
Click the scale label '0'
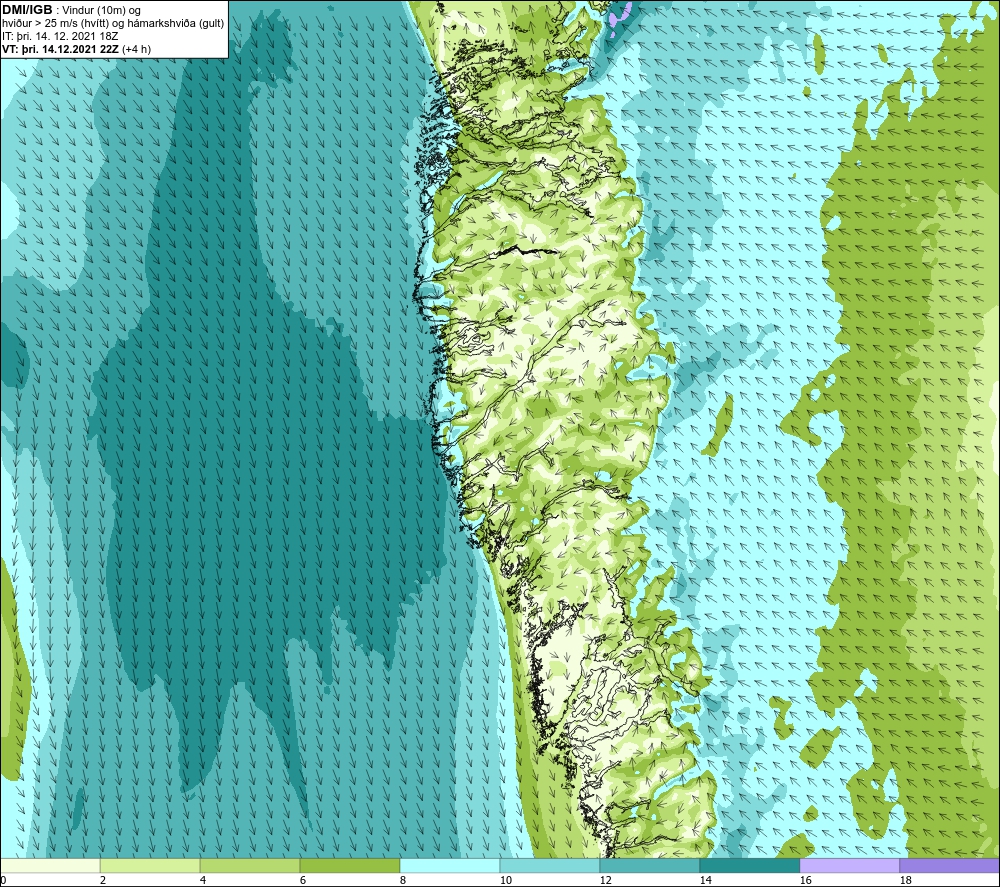(x=3, y=881)
